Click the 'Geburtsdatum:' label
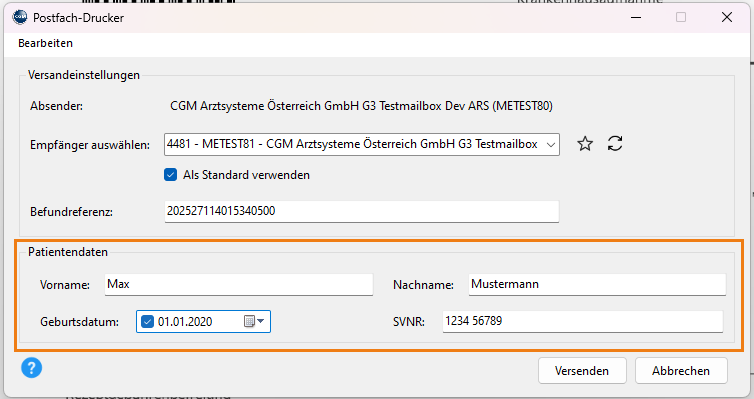The height and width of the screenshot is (399, 754). tap(79, 322)
